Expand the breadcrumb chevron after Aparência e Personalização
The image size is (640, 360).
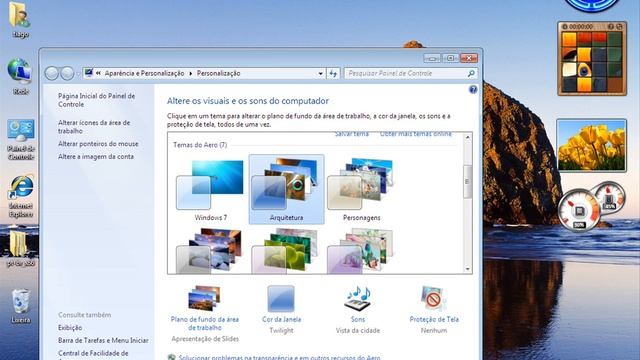pos(190,73)
